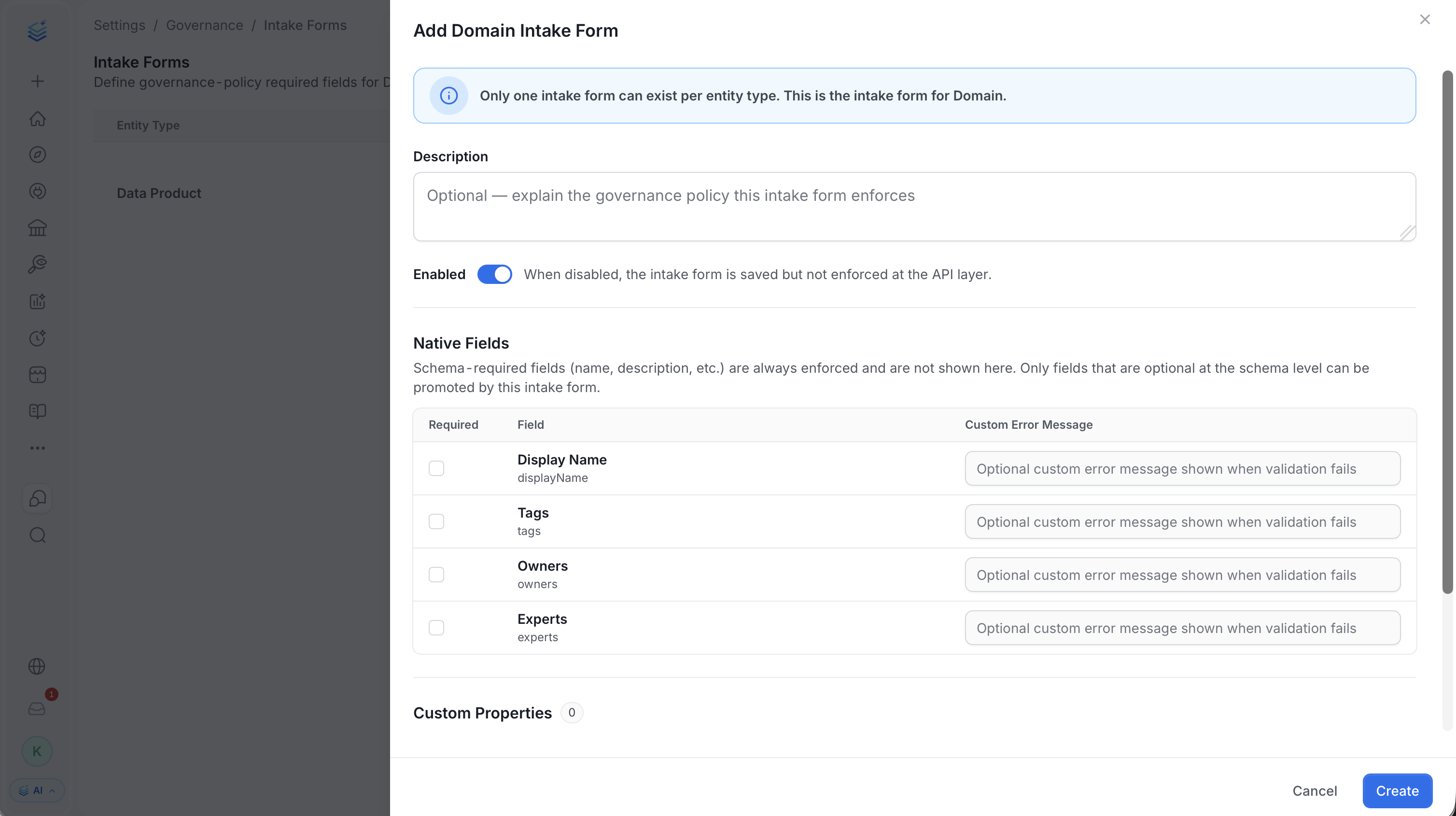
Task: Click the Entity Type column header
Action: (x=148, y=125)
